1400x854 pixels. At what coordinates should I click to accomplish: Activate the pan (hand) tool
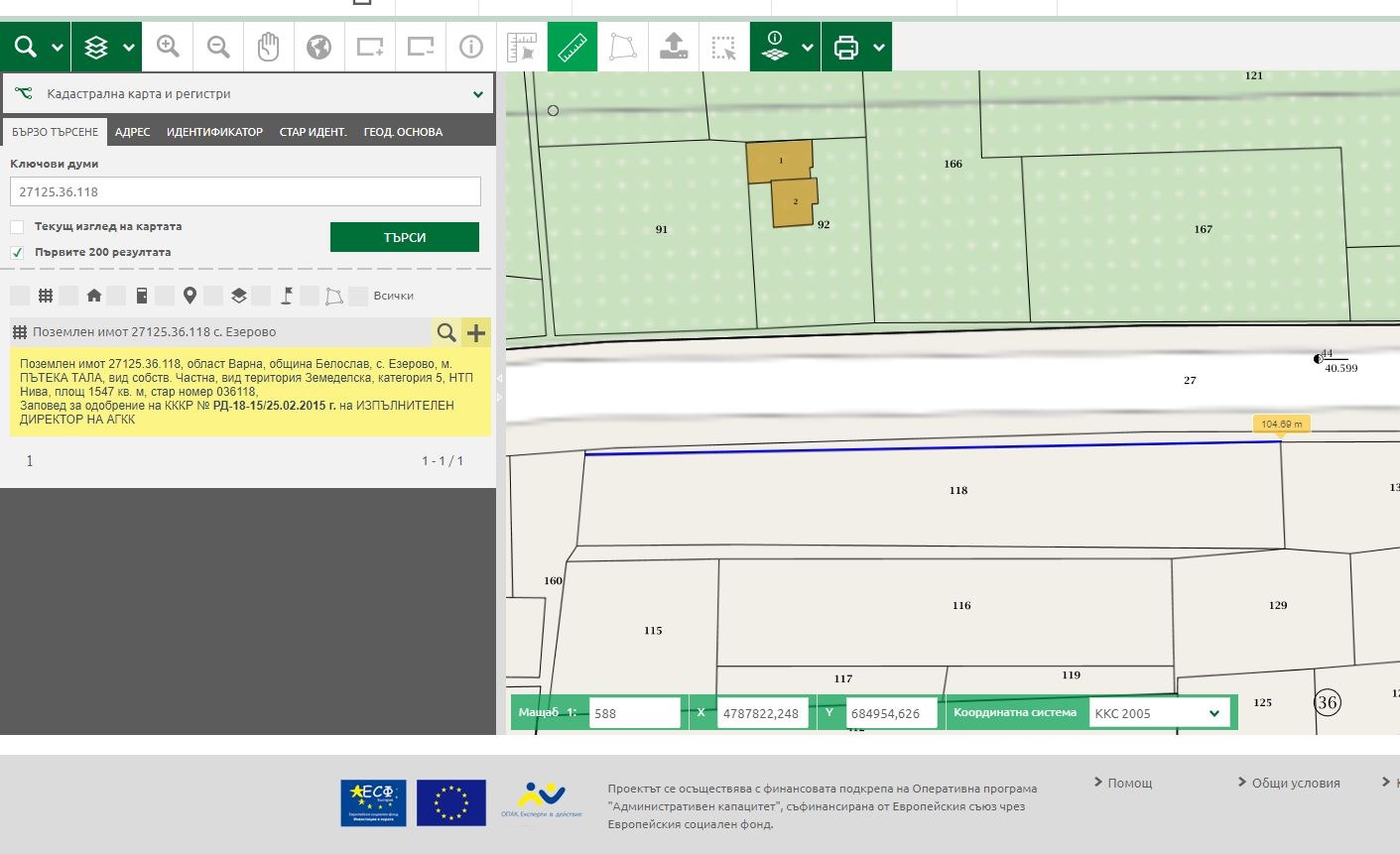point(268,46)
